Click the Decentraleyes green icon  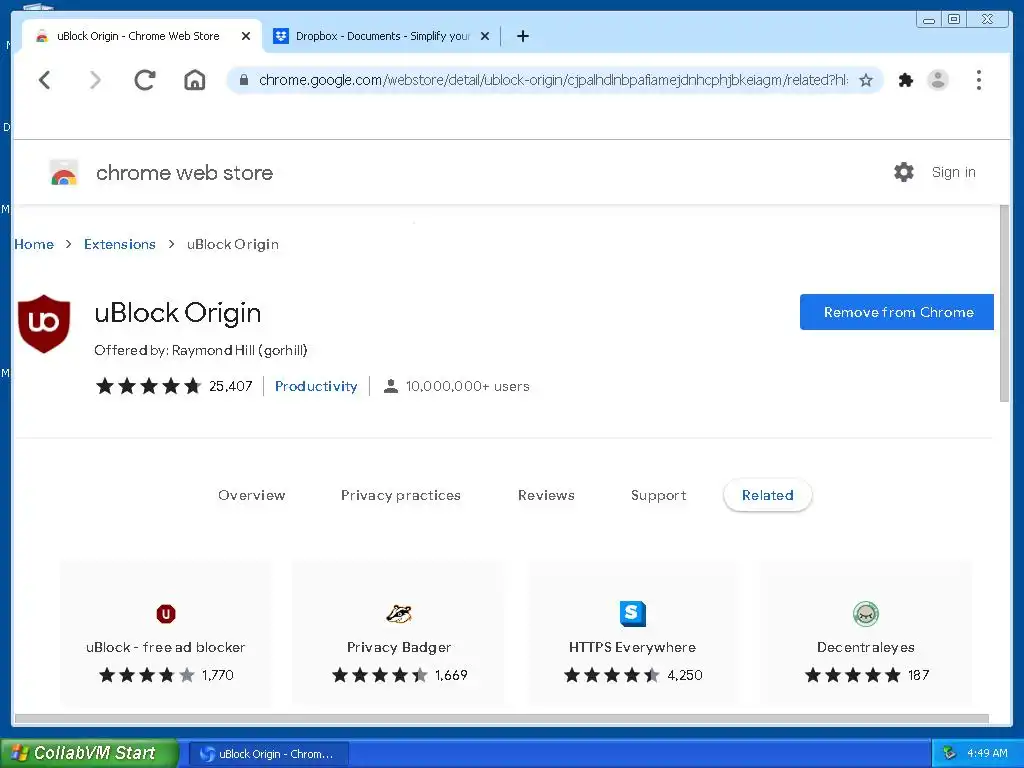(x=866, y=614)
